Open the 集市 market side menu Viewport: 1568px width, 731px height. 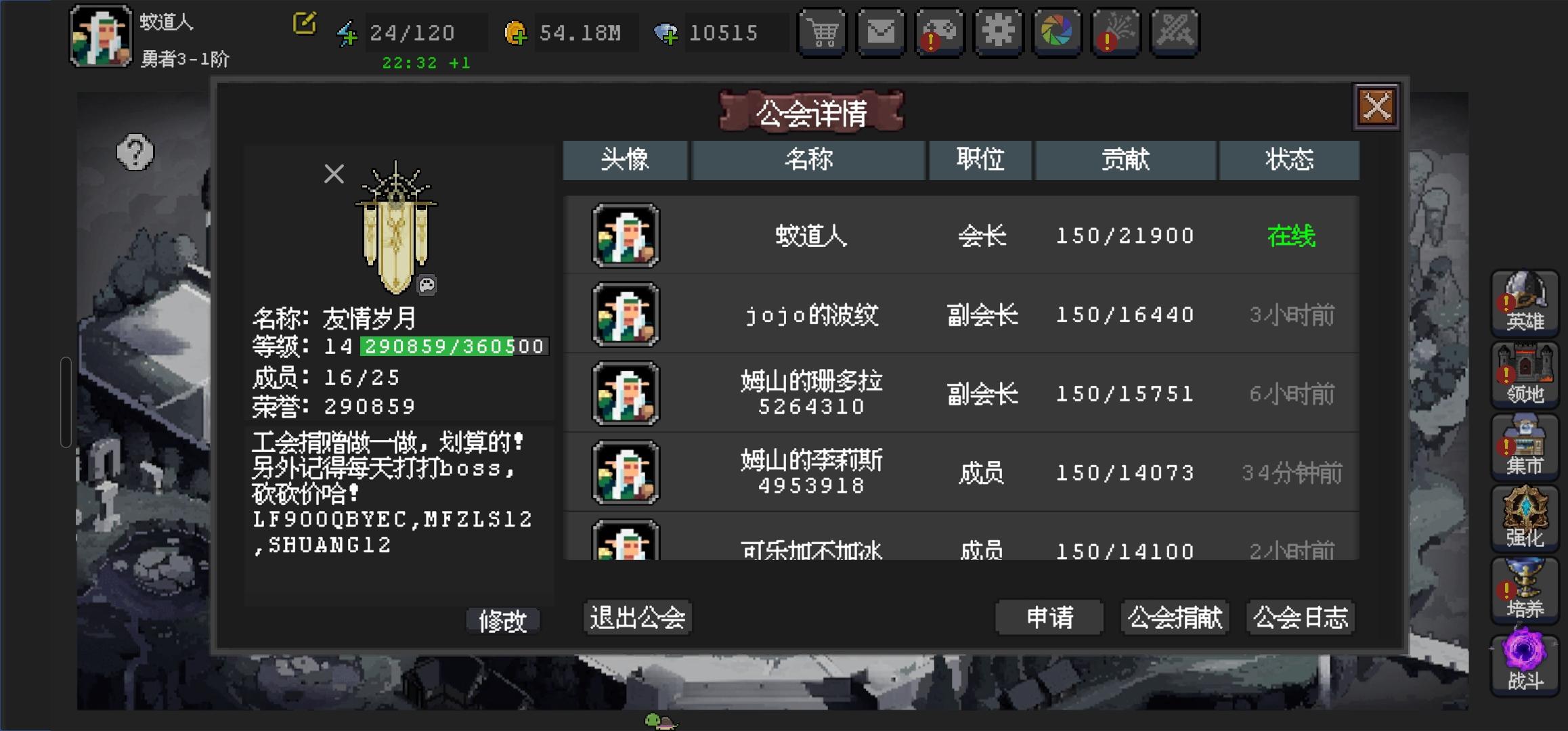click(x=1525, y=446)
